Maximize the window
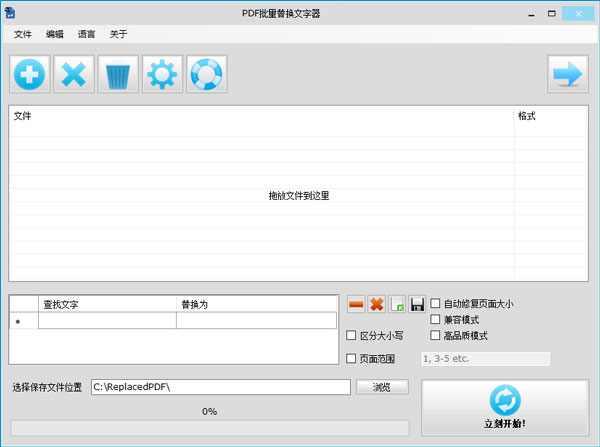The width and height of the screenshot is (600, 447). click(x=551, y=14)
